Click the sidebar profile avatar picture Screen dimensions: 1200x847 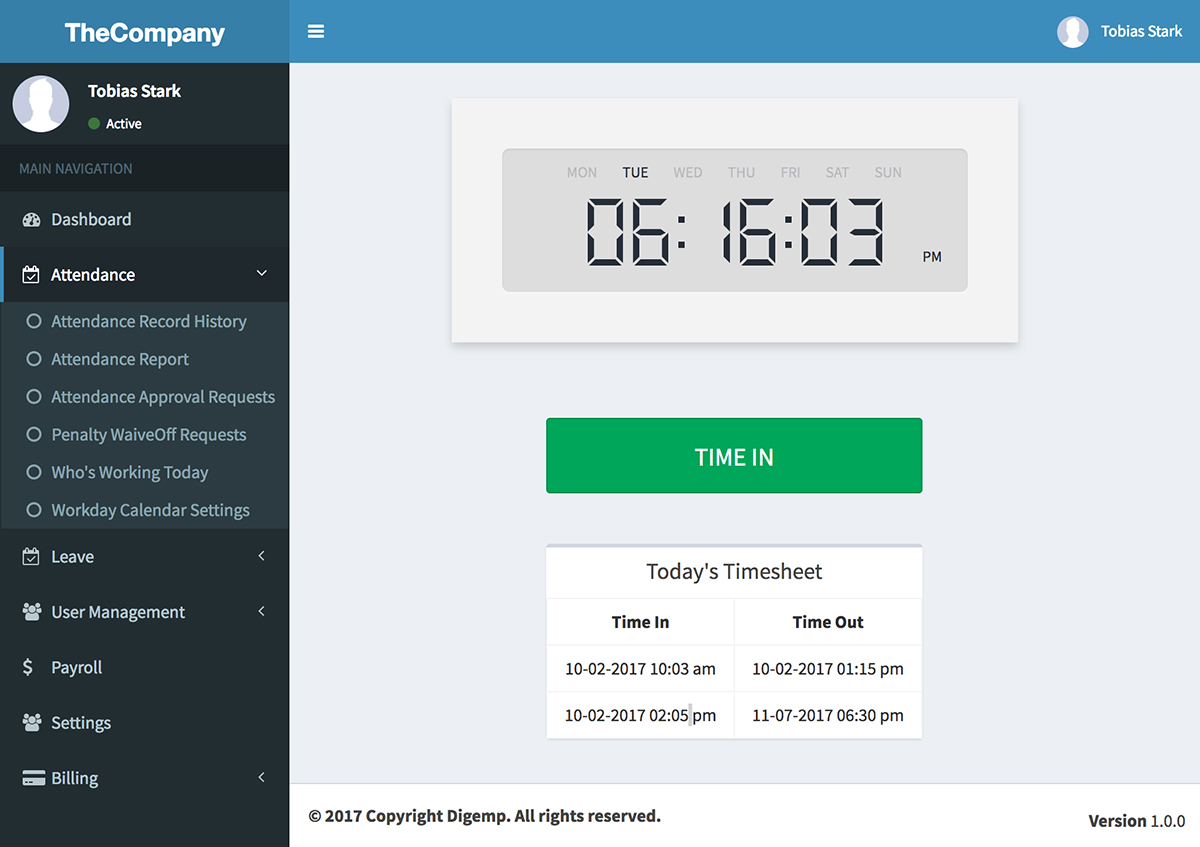[41, 104]
